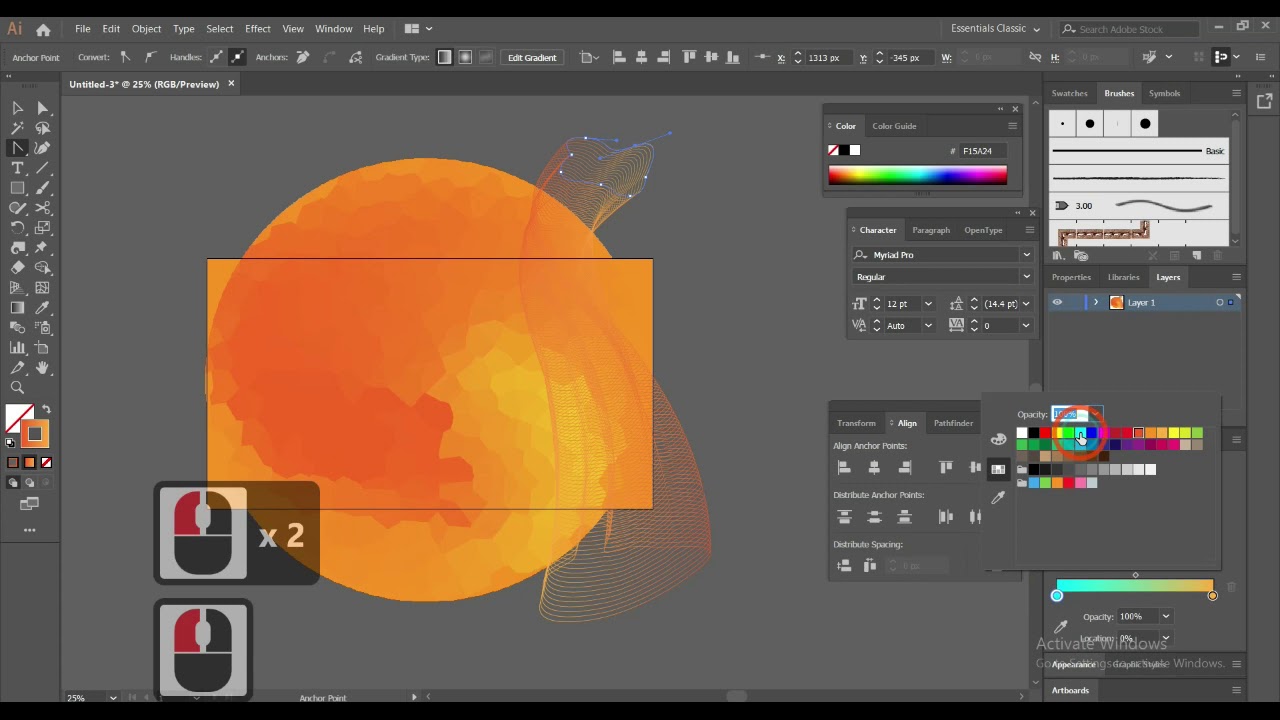Open Edit Toolbar three dots
The image size is (1280, 720).
point(29,530)
